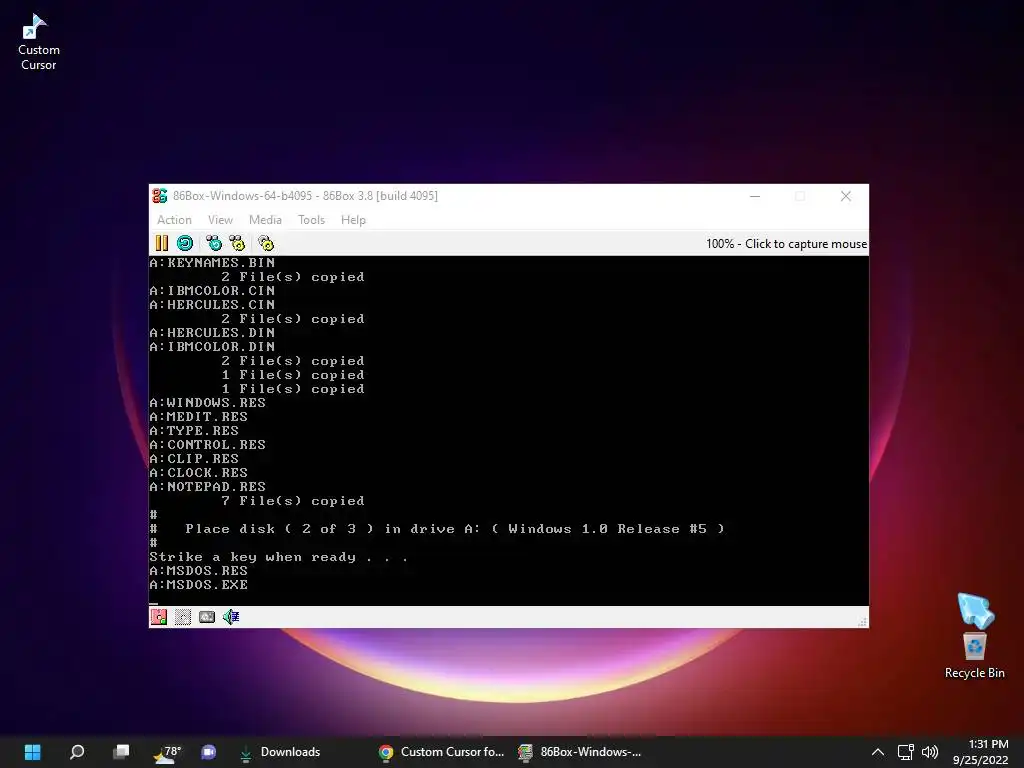
Task: Click the empty floppy drive B status icon
Action: pyautogui.click(x=183, y=616)
